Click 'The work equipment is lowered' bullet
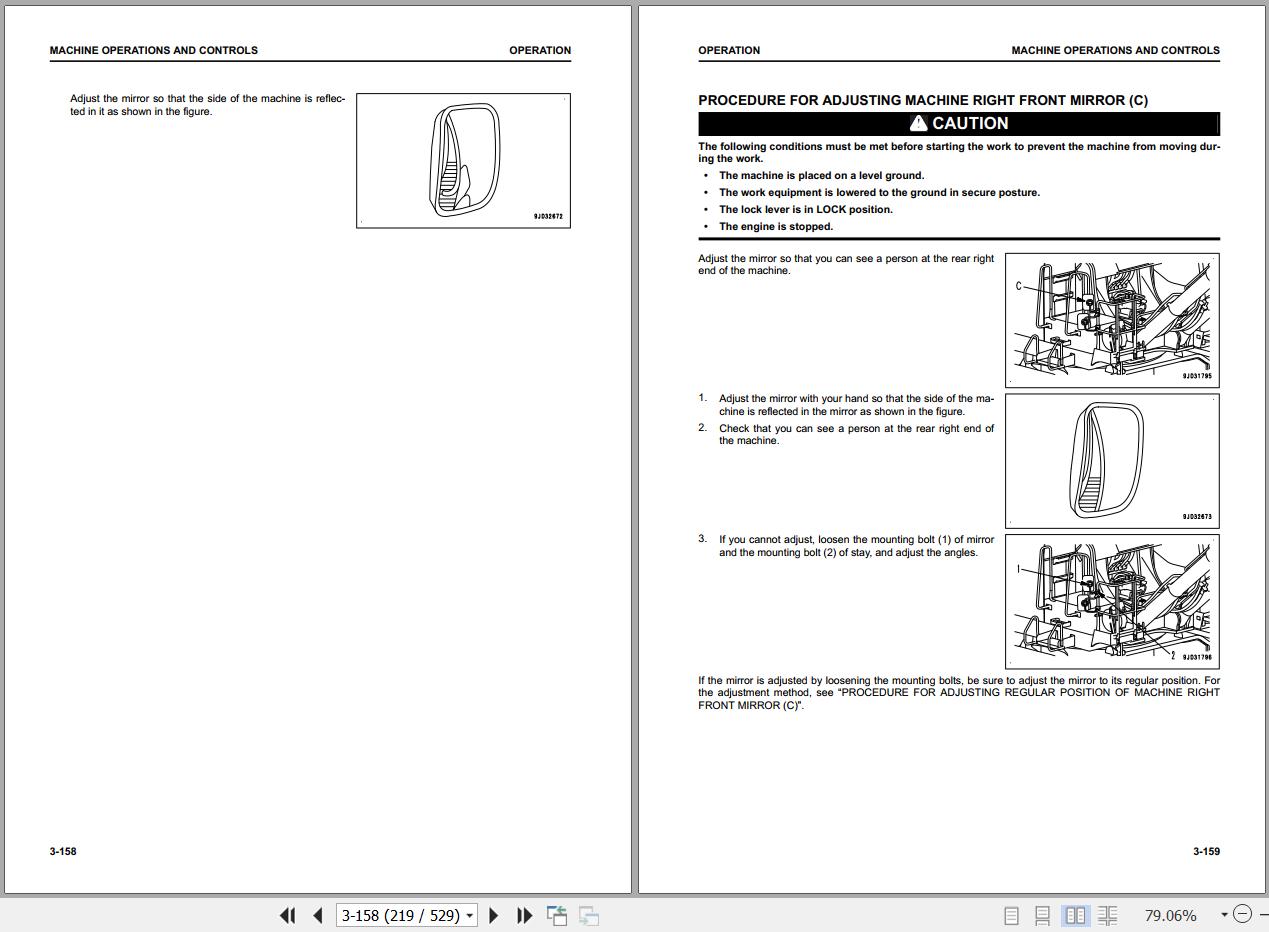 pos(879,192)
